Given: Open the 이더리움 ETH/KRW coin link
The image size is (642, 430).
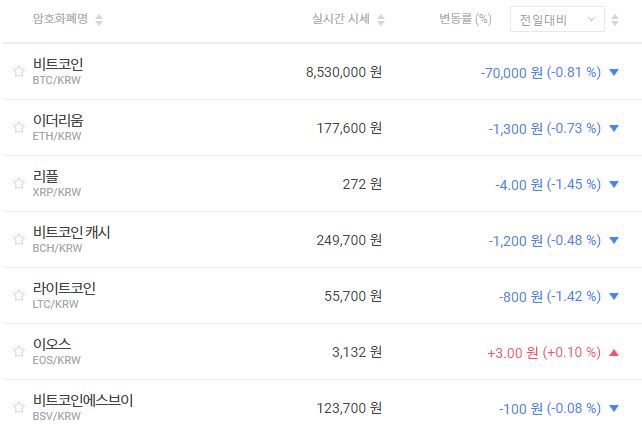Looking at the screenshot, I should pyautogui.click(x=57, y=121).
